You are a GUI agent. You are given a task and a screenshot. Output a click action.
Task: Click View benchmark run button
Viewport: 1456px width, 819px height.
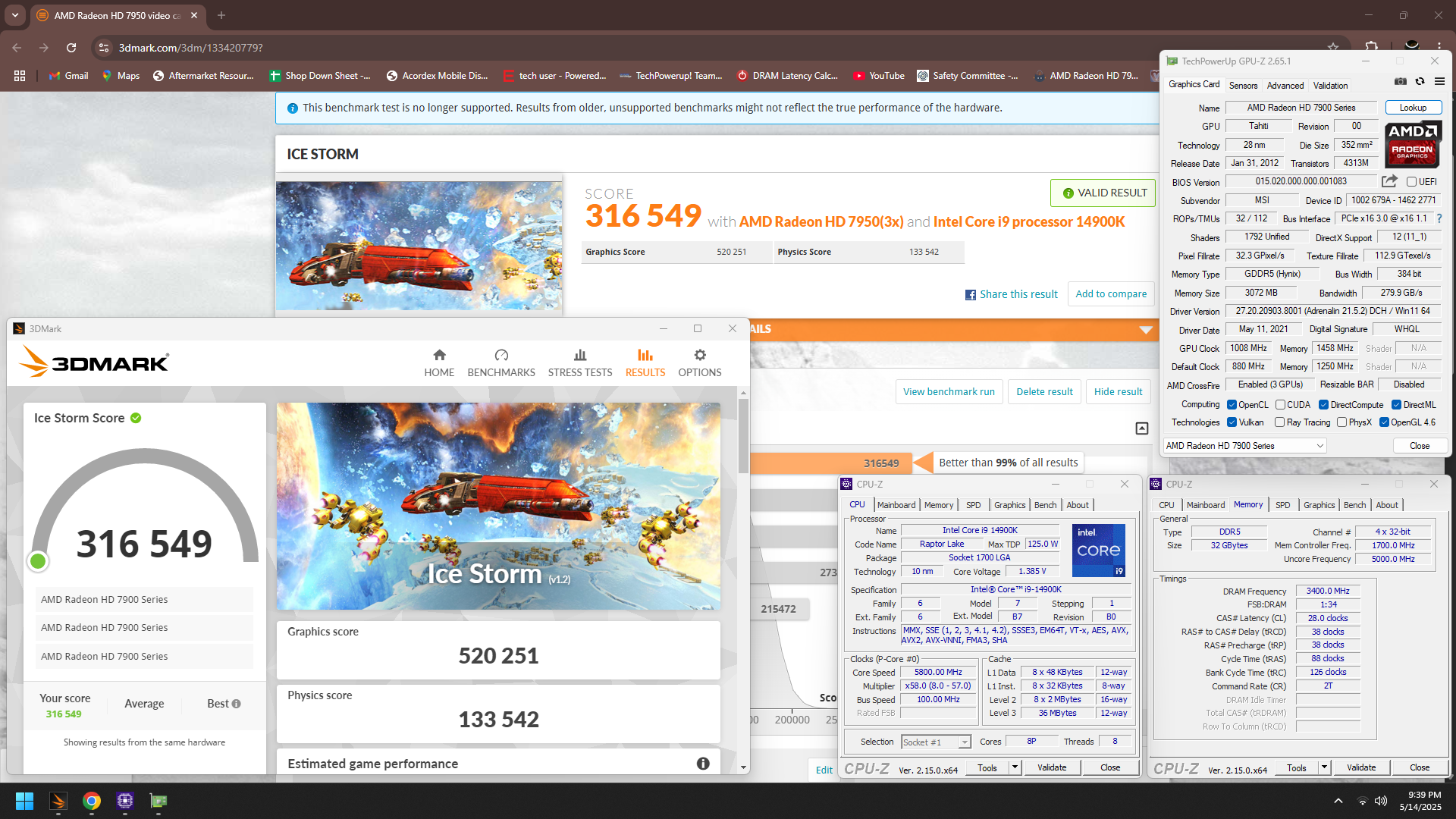[x=949, y=392]
